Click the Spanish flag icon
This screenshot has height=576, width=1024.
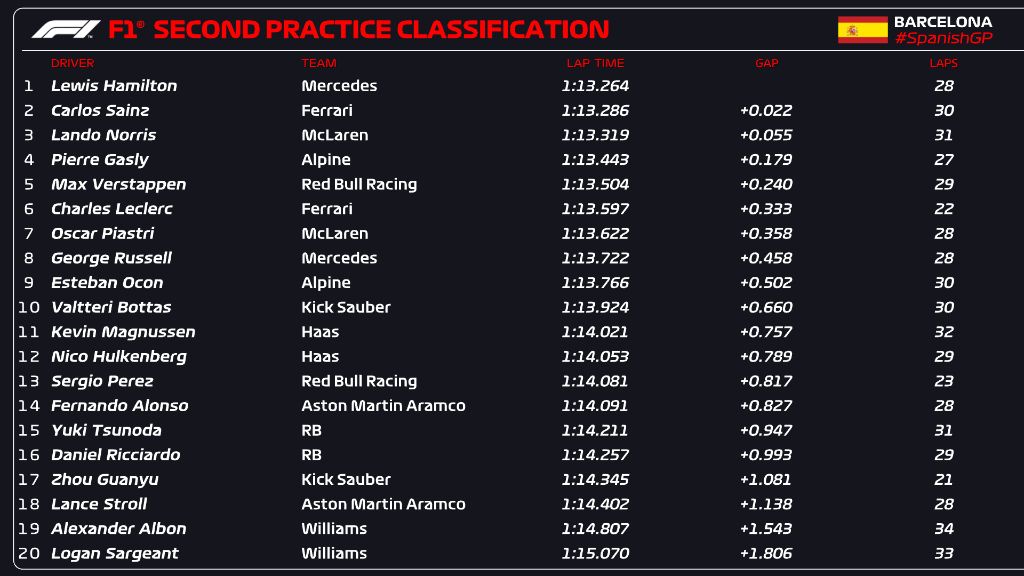[x=863, y=30]
